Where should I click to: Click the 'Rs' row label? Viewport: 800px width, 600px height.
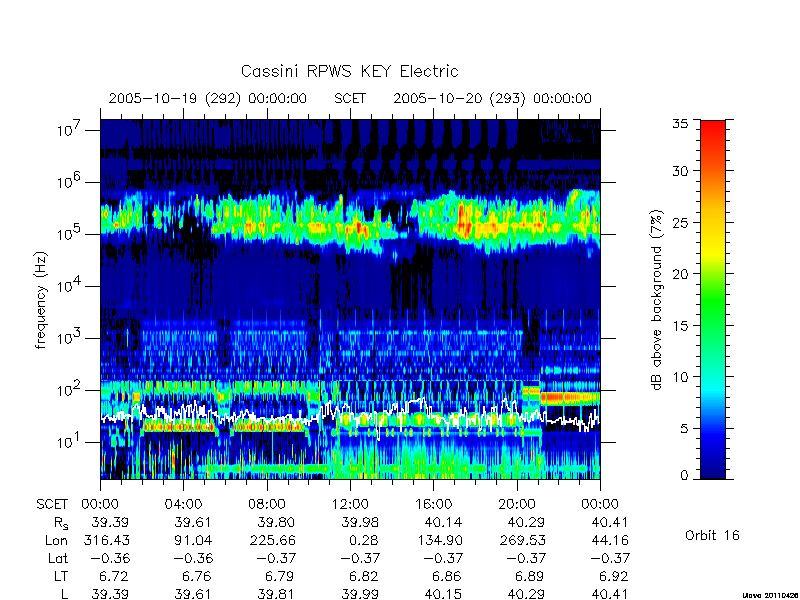coord(61,523)
